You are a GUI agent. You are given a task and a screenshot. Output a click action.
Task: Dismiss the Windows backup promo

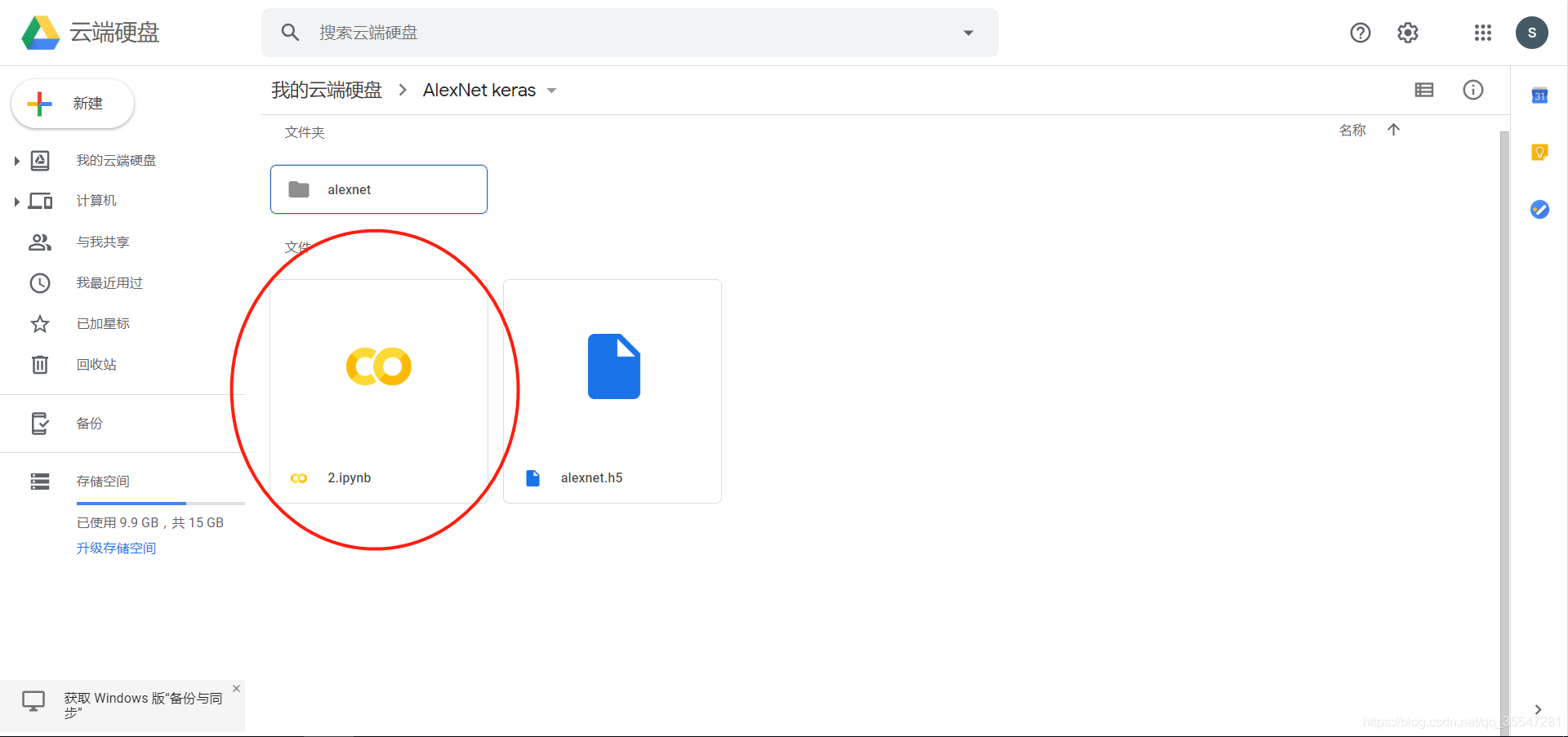click(x=236, y=689)
